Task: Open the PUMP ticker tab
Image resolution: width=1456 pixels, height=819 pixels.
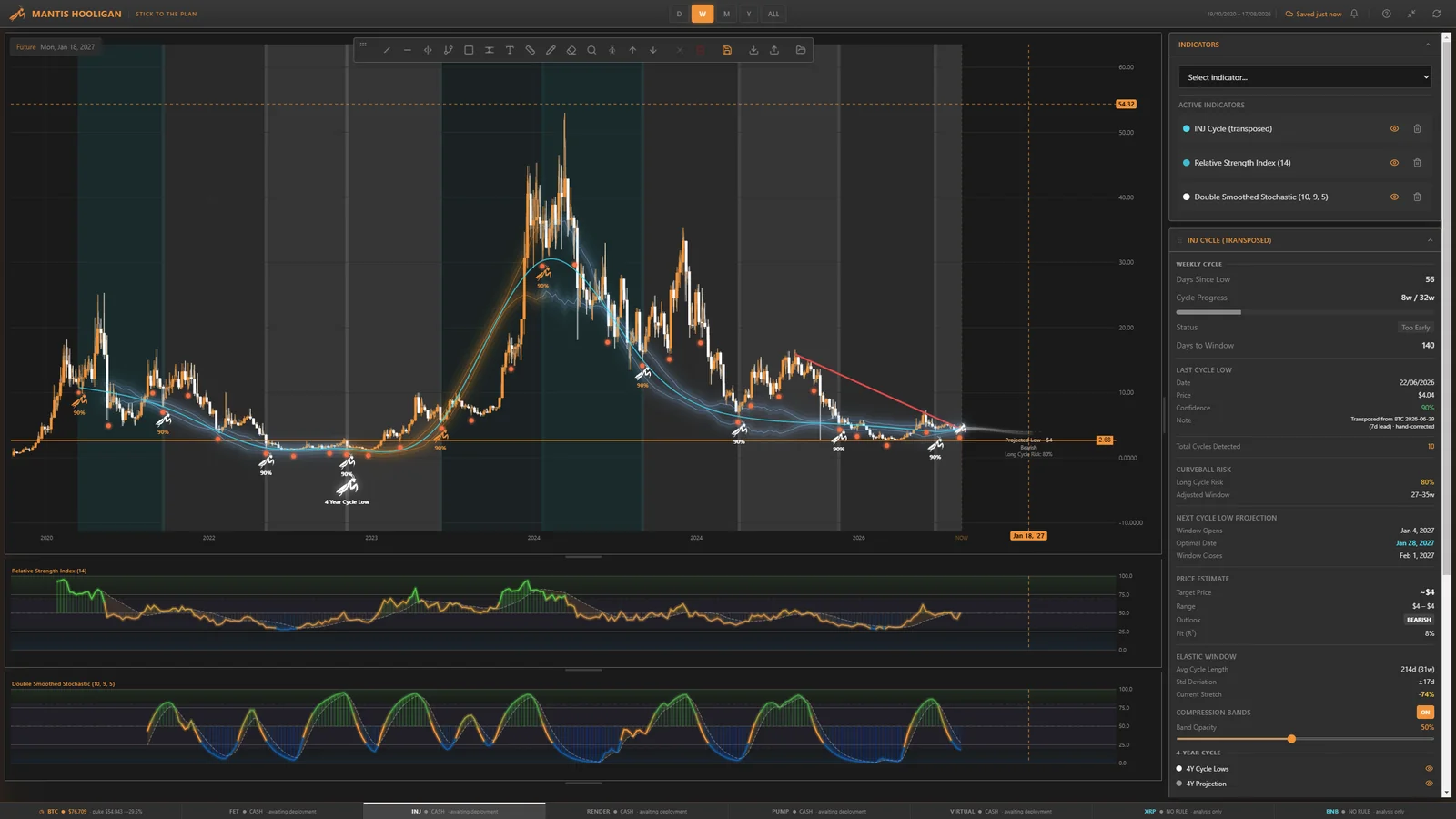Action: coord(819,811)
